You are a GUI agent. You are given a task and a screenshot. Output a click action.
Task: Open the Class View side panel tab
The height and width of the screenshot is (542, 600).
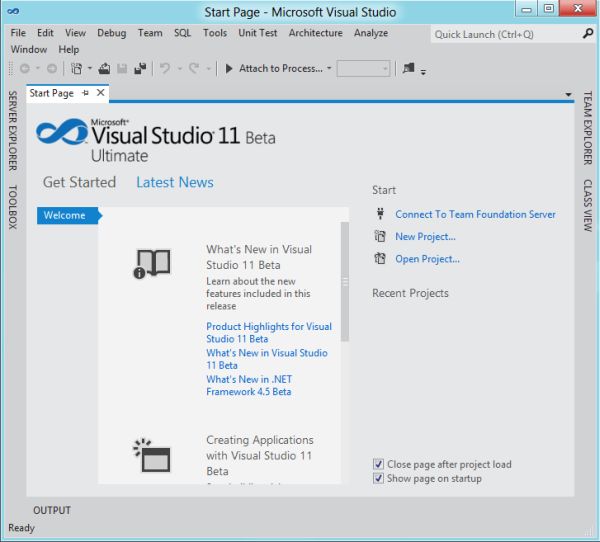click(588, 206)
